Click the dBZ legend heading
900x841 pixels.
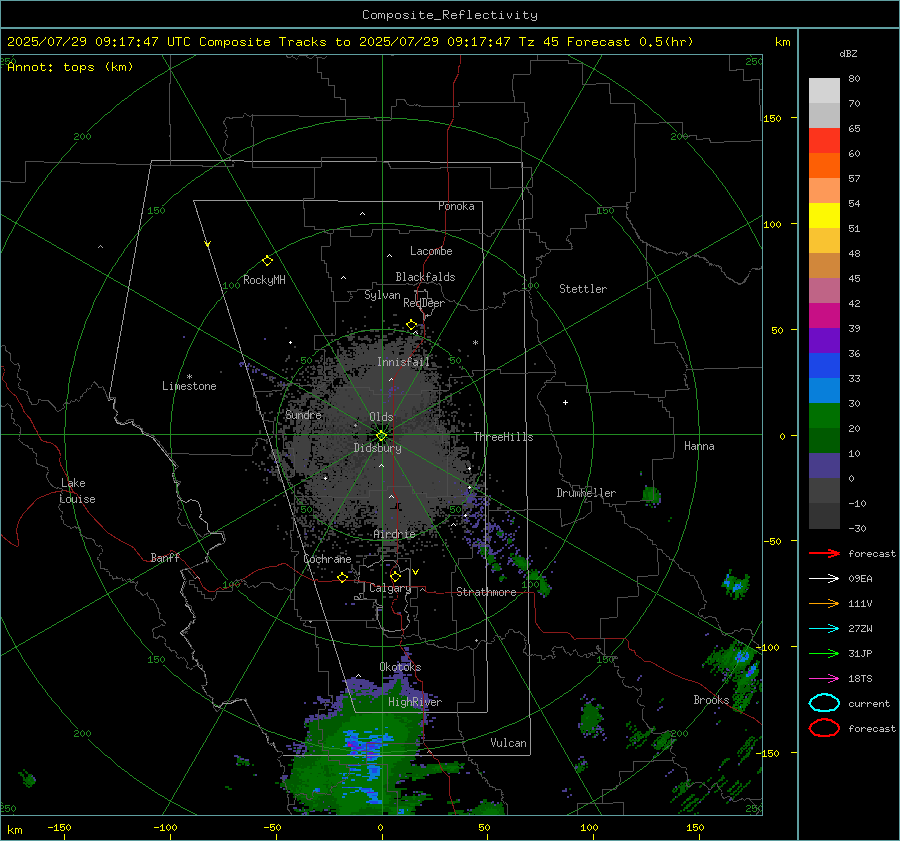(848, 53)
